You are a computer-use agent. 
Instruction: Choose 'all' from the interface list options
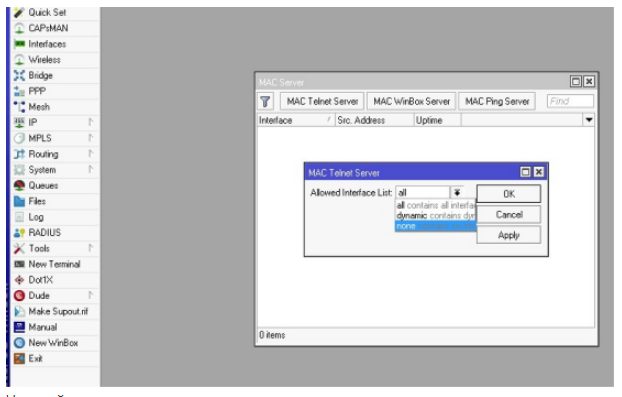pyautogui.click(x=436, y=205)
